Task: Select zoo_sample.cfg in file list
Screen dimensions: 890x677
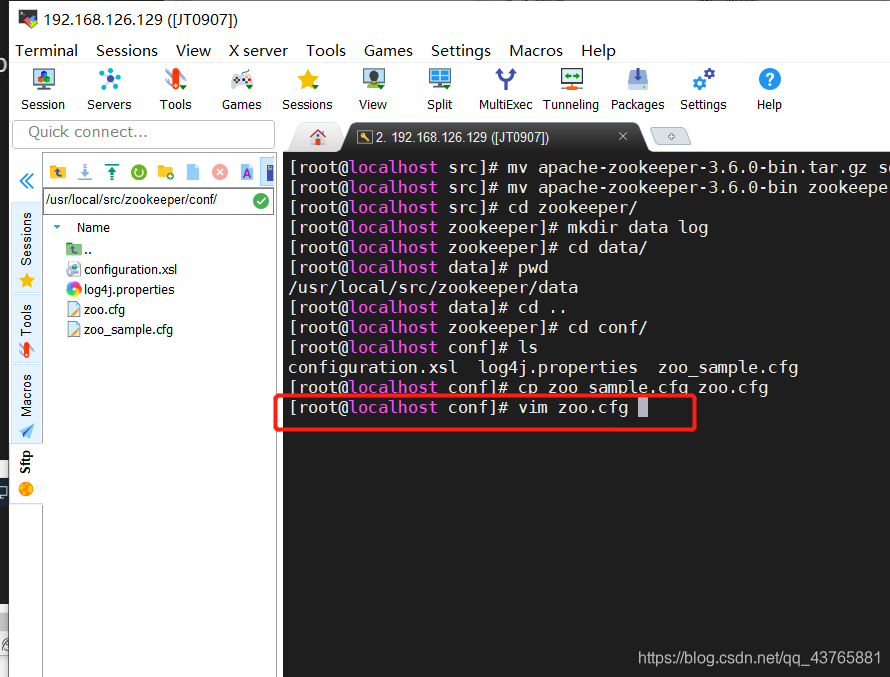Action: 120,330
